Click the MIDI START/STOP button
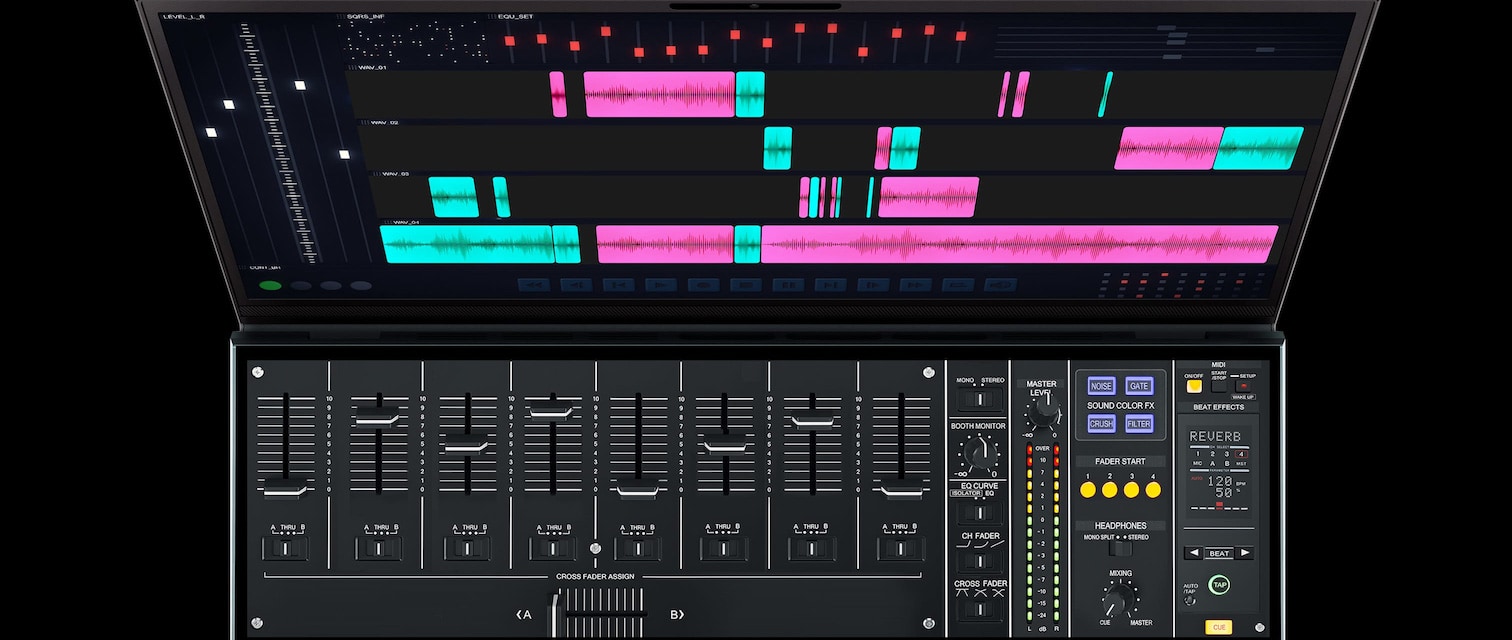Image resolution: width=1512 pixels, height=640 pixels. point(1219,386)
